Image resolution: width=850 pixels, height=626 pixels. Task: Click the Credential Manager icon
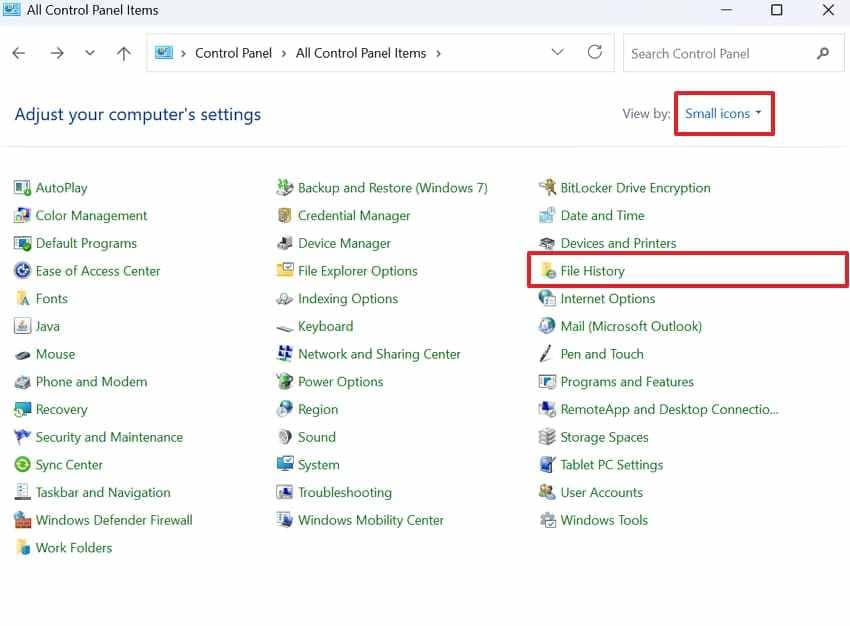pos(285,216)
